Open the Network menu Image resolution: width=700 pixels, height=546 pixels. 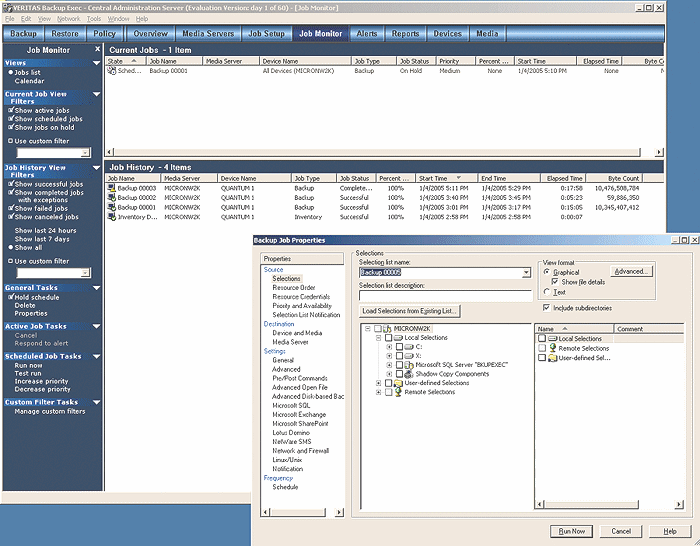tap(68, 19)
